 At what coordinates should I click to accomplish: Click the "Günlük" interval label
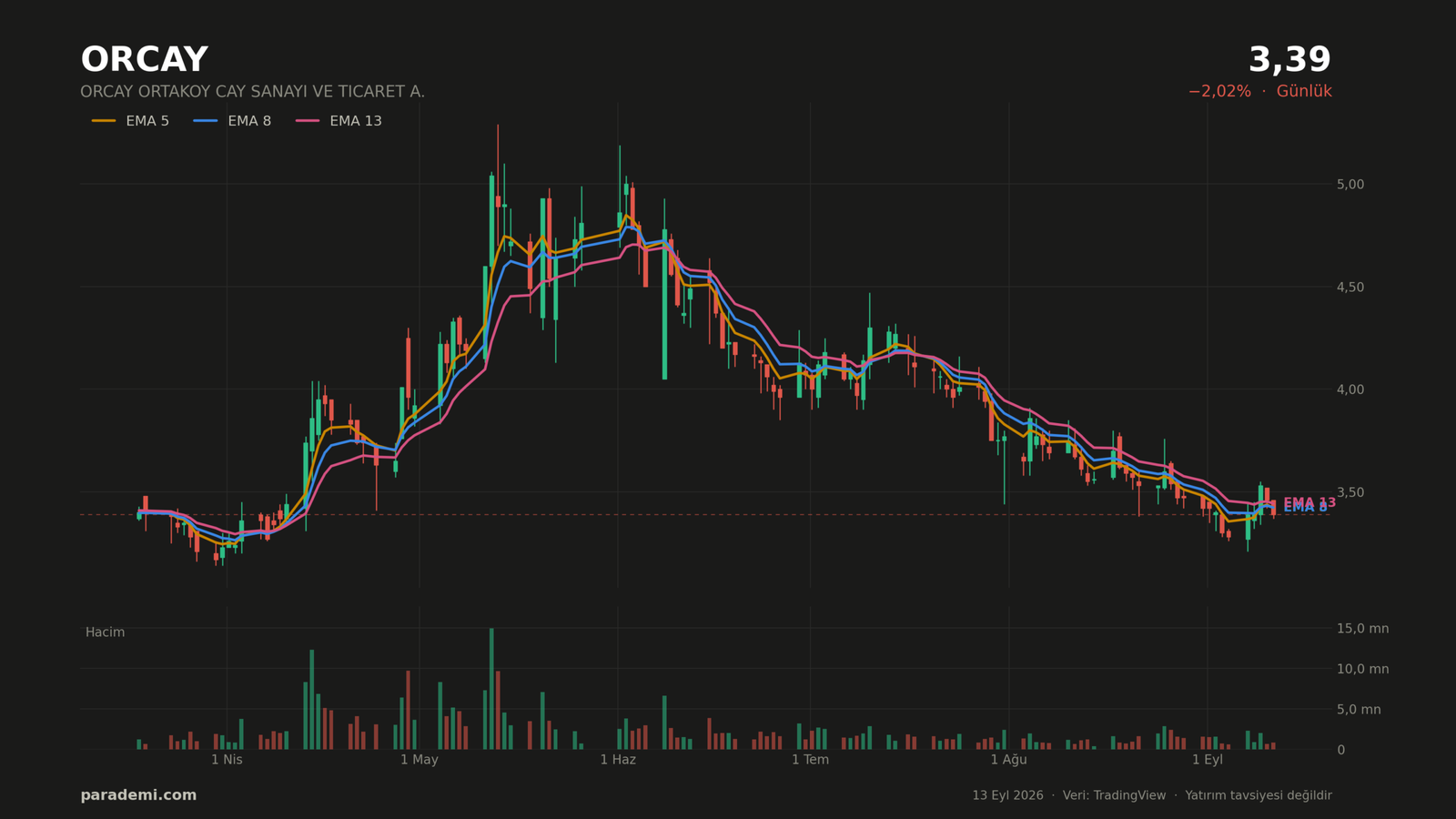coord(1304,92)
